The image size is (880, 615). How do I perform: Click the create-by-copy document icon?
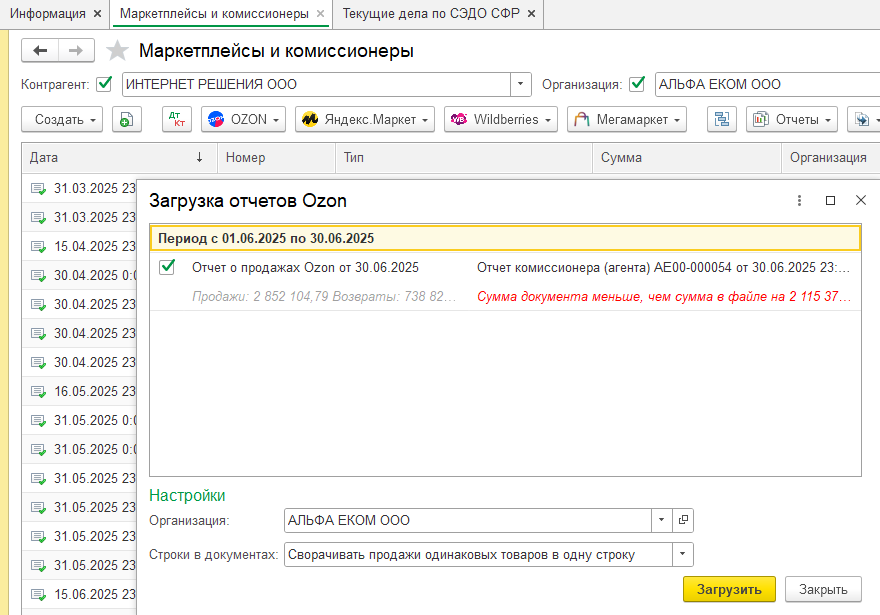[x=127, y=120]
